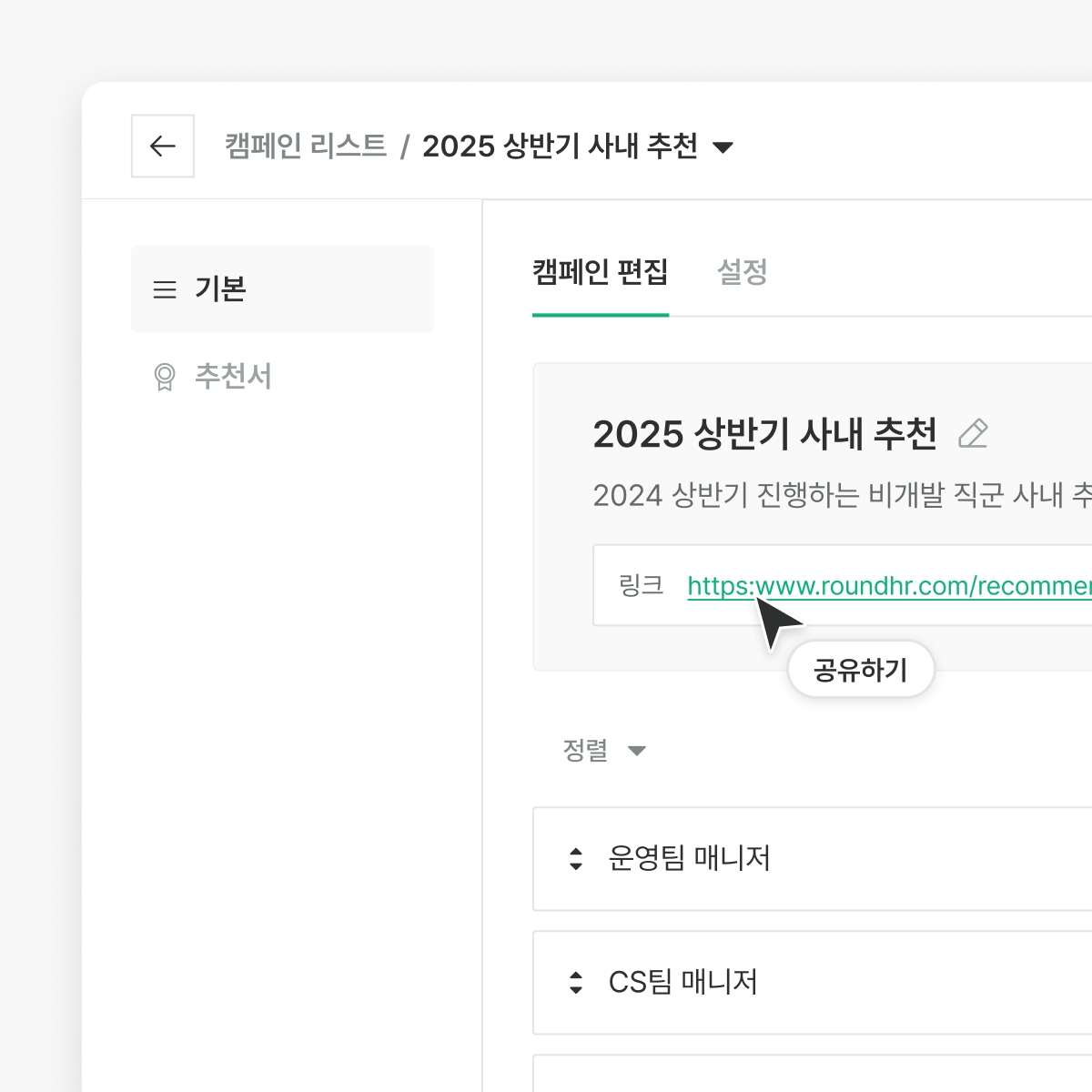Click the hamburger icon next to 기본
The height and width of the screenshot is (1092, 1092).
[165, 289]
